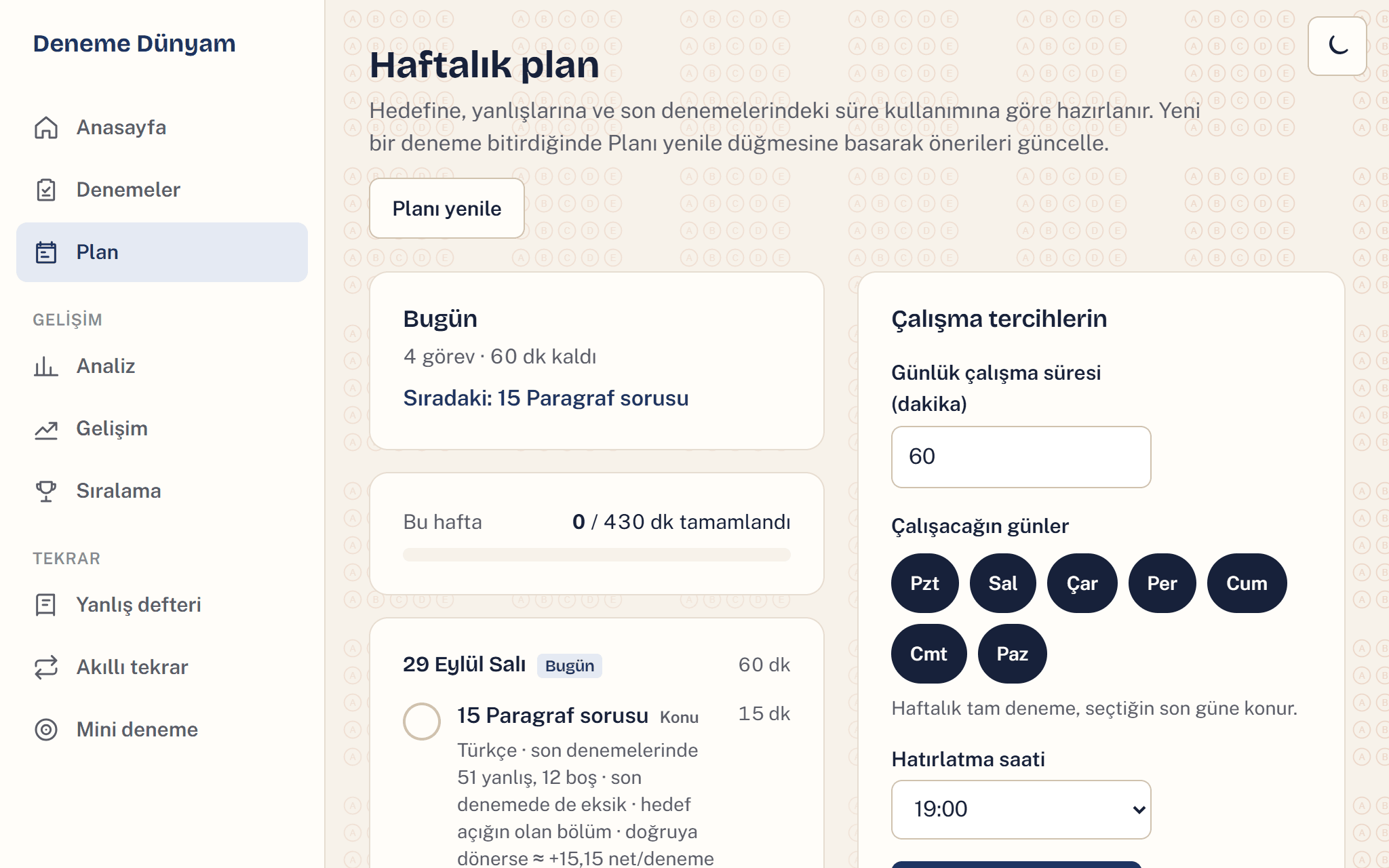Image resolution: width=1389 pixels, height=868 pixels.
Task: Go to Deneme Dünyam home logo
Action: [134, 43]
